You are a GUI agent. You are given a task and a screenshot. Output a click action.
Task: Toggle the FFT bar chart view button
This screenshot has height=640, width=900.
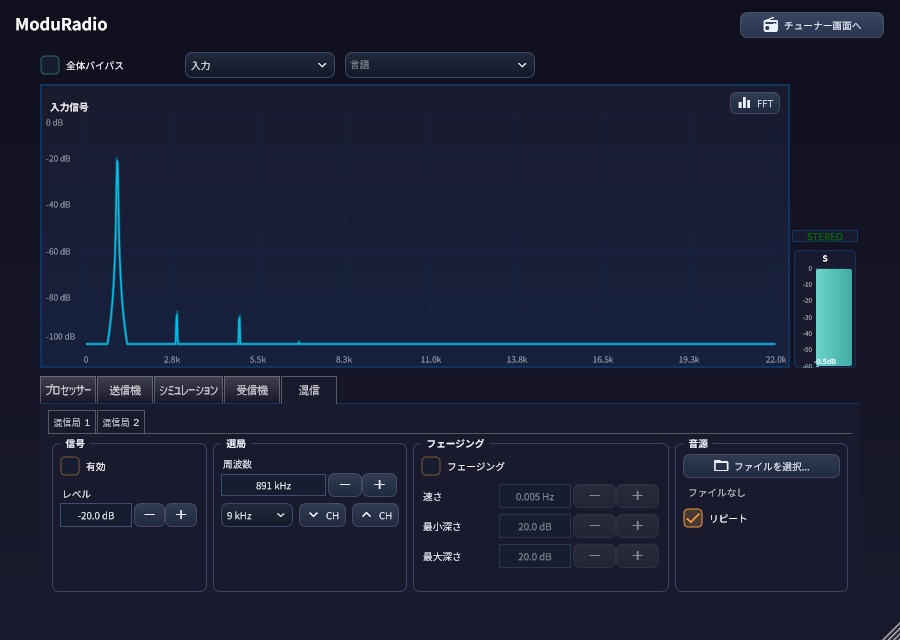755,103
